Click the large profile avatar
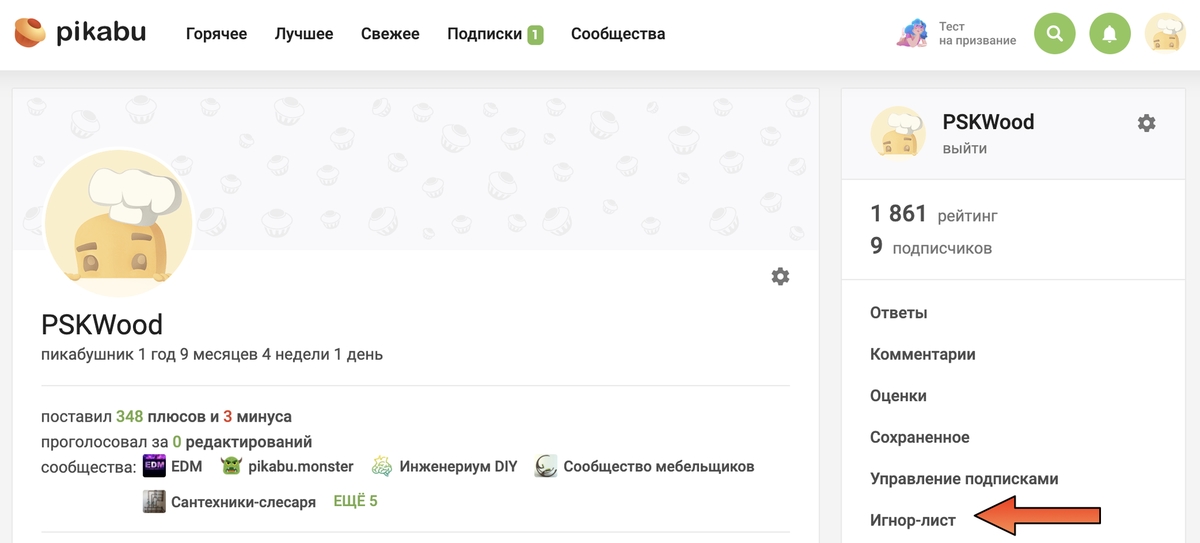The width and height of the screenshot is (1200, 543). click(119, 223)
